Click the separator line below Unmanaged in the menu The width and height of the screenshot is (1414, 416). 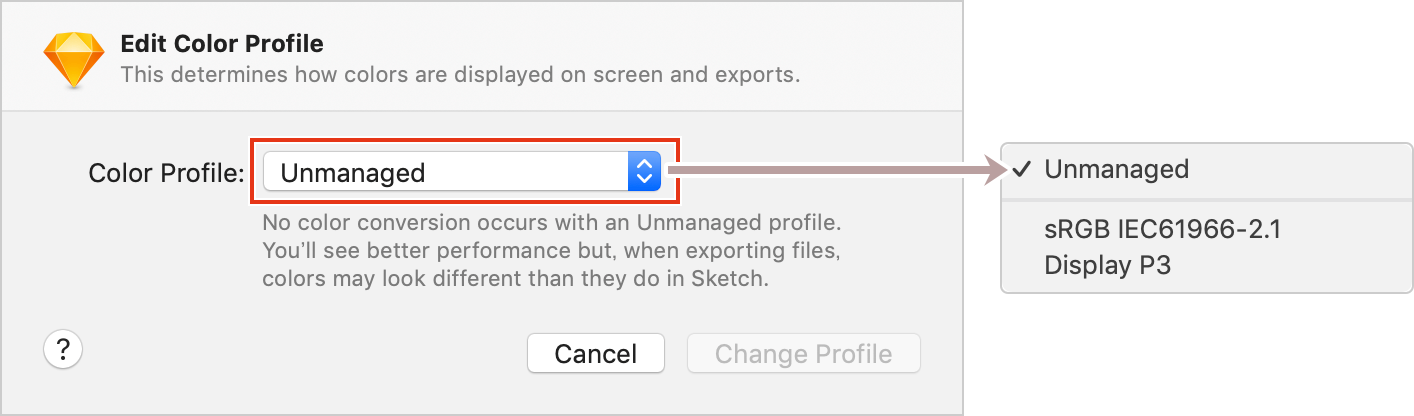tap(1207, 200)
